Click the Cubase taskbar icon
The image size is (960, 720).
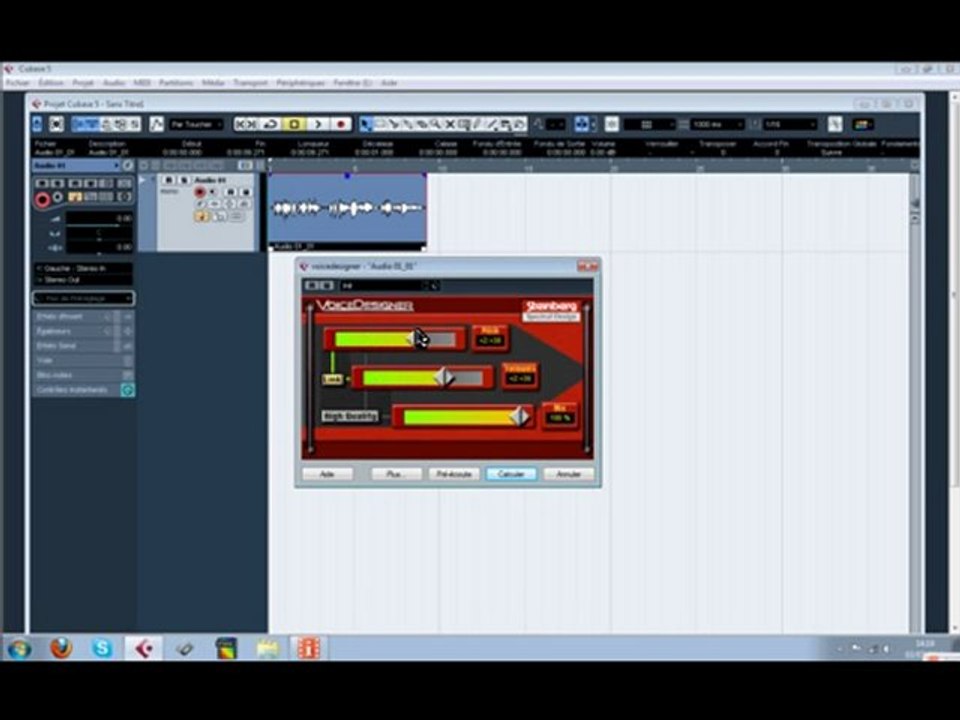pyautogui.click(x=144, y=648)
